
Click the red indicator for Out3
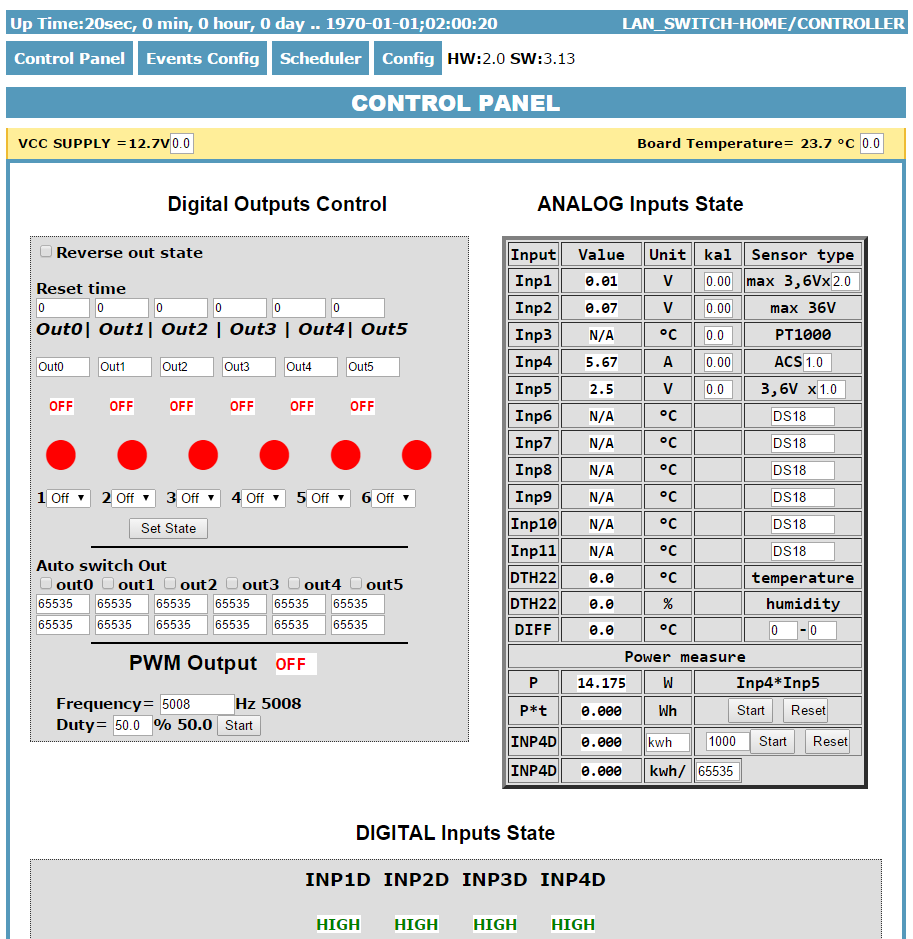[274, 455]
